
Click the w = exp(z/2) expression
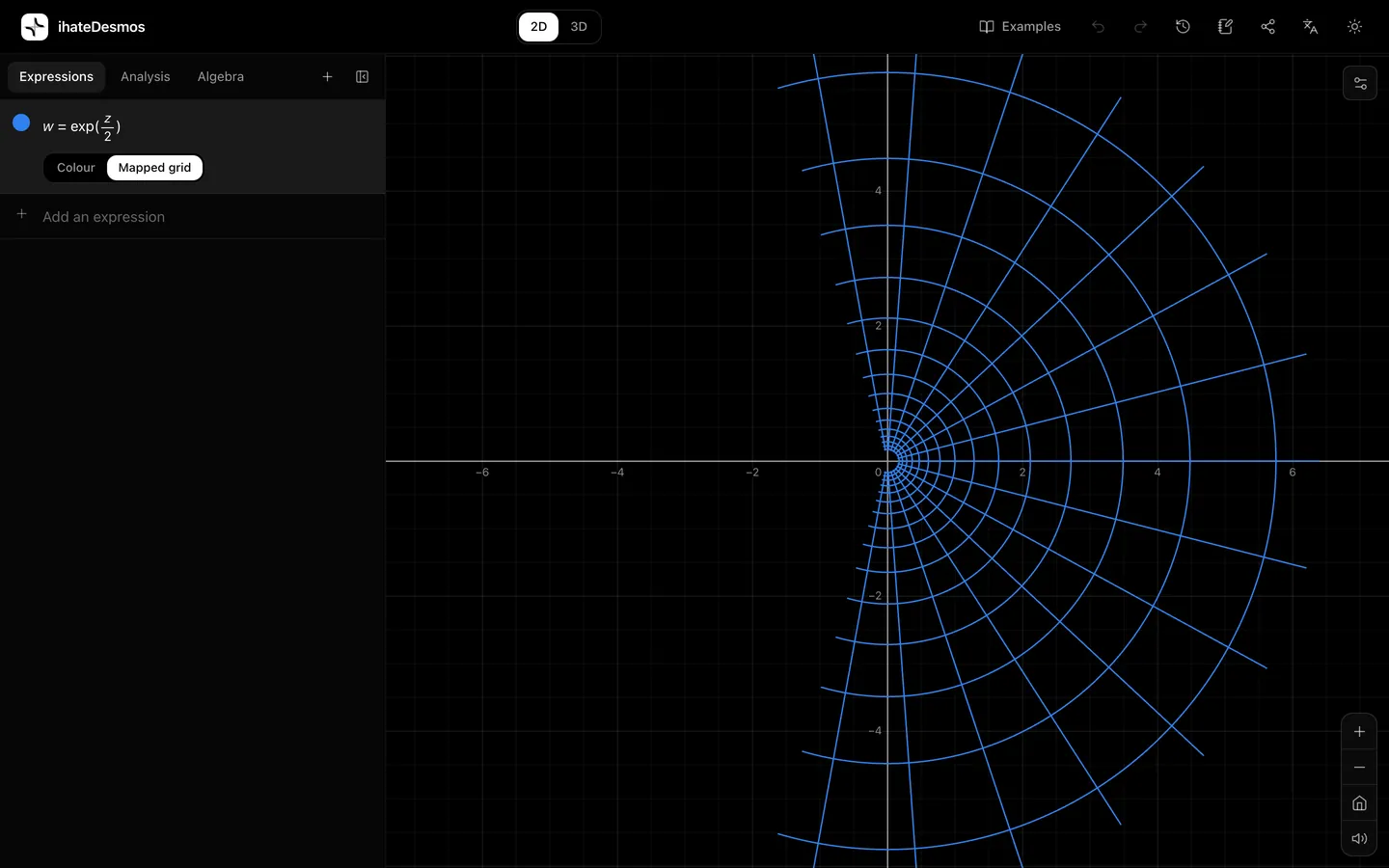click(81, 126)
